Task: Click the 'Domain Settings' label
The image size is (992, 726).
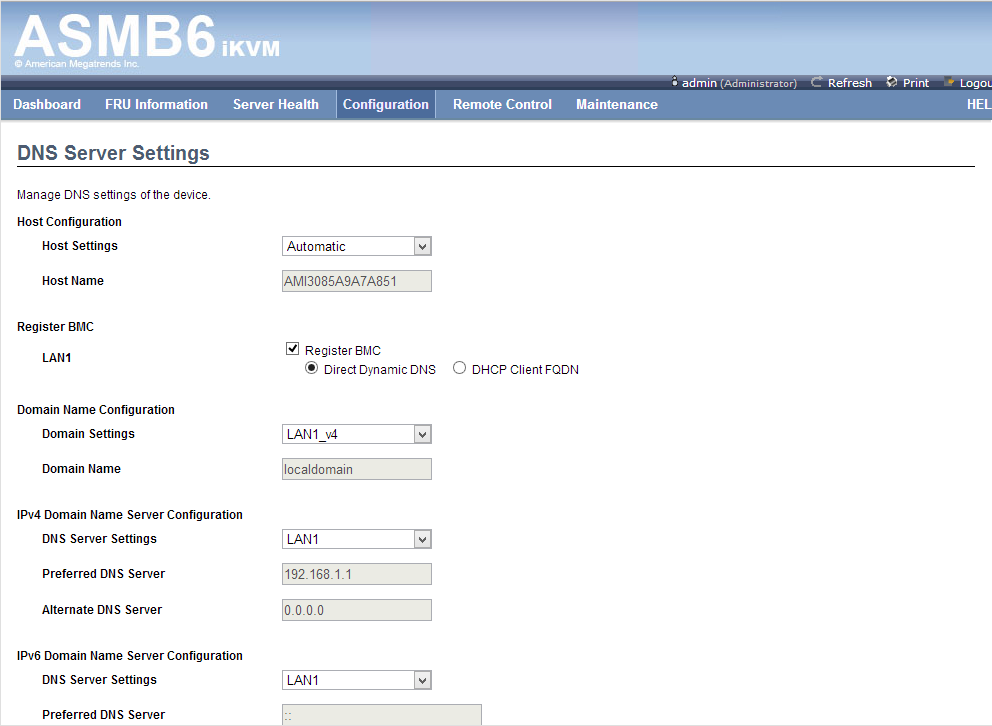Action: (x=88, y=434)
